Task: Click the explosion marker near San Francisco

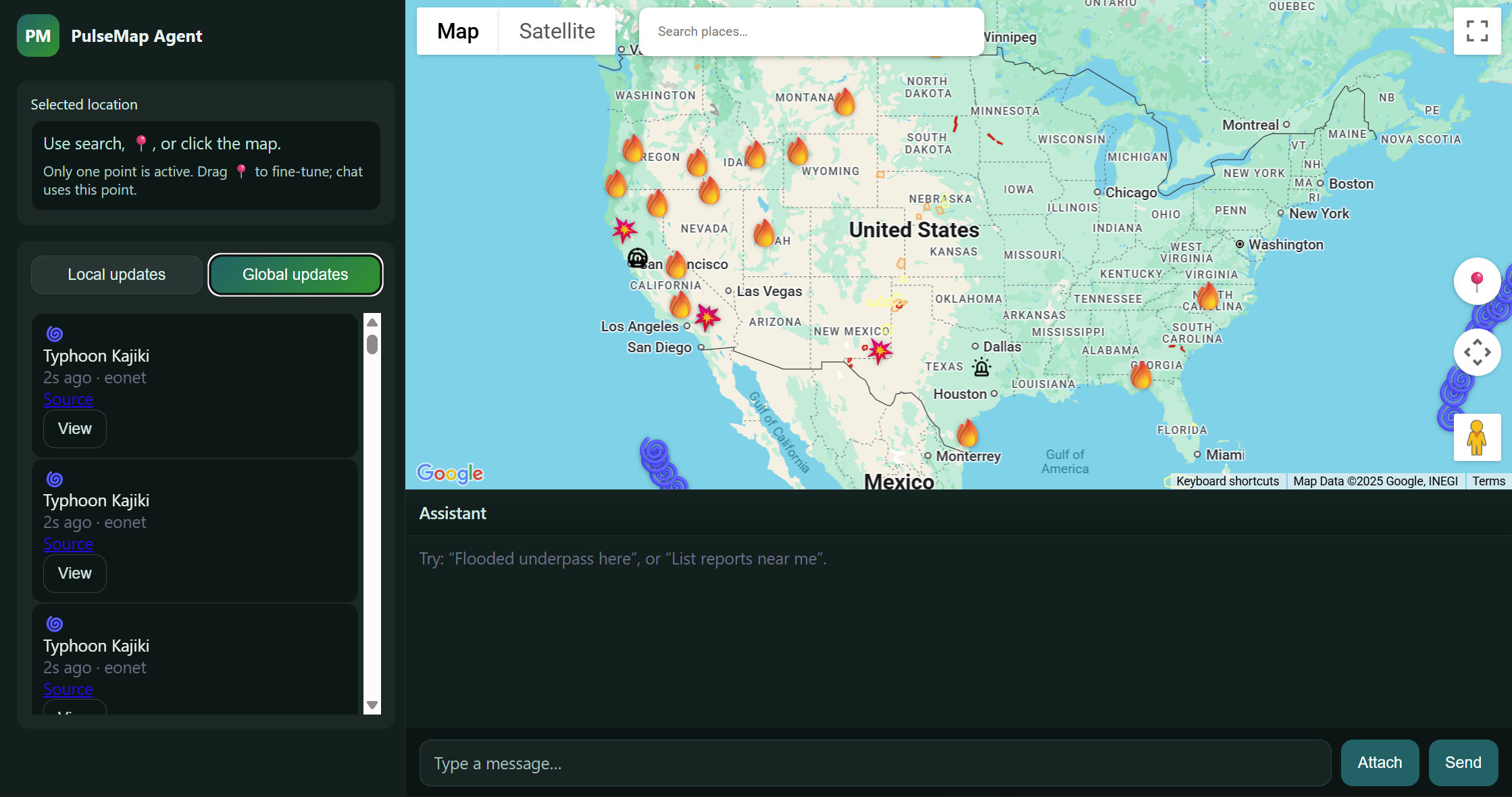Action: click(x=624, y=231)
